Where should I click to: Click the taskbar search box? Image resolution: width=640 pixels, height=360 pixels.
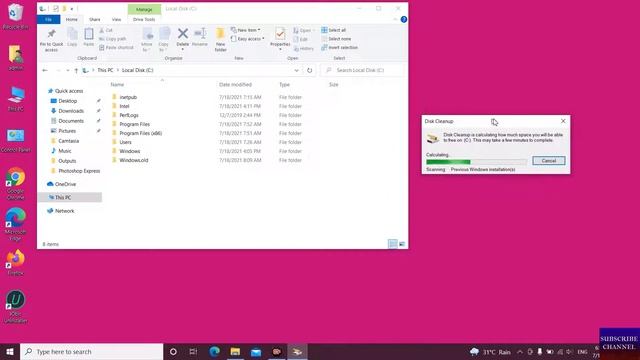pos(92,351)
